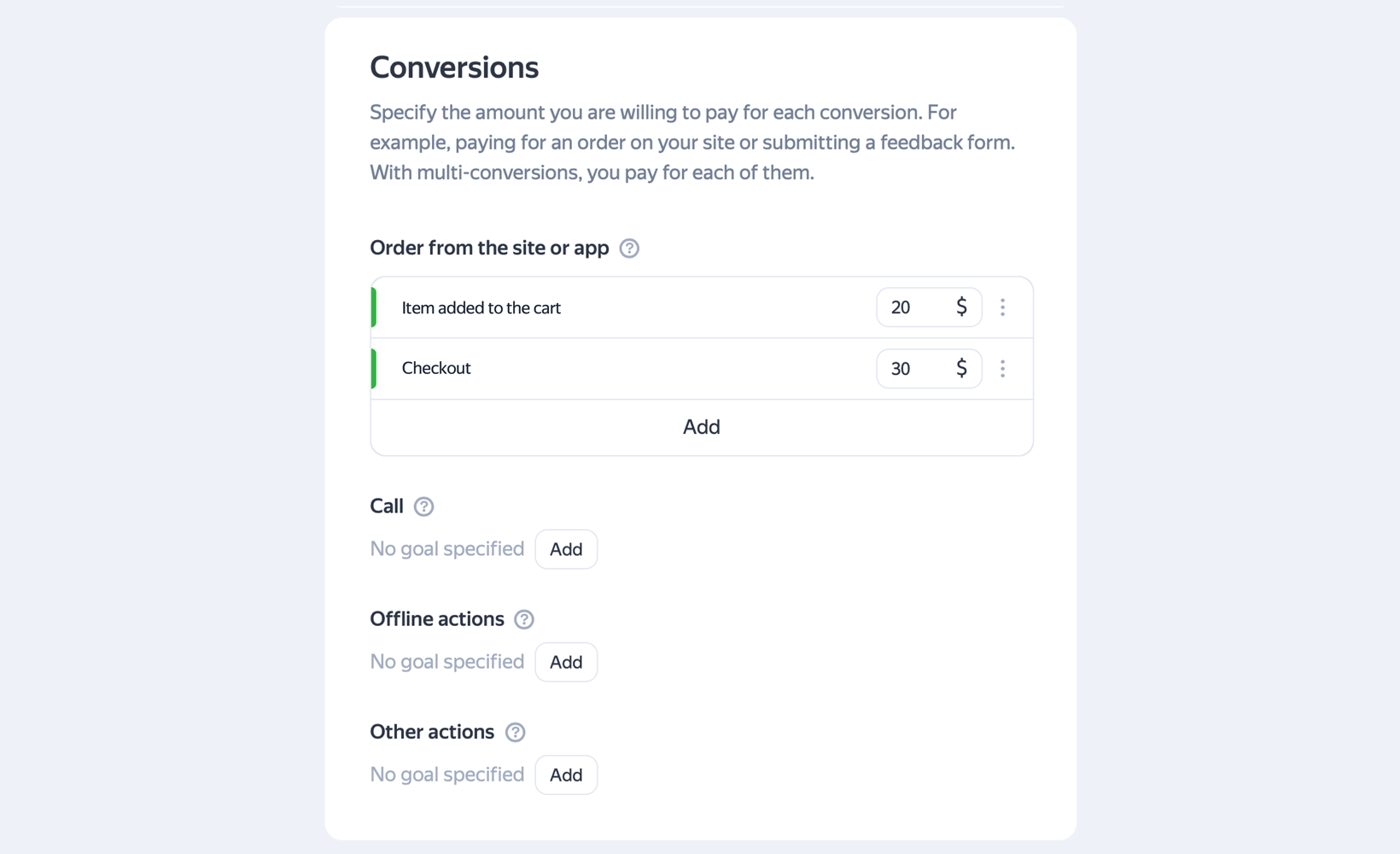This screenshot has width=1400, height=854.
Task: Click the Conversions section heading
Action: pyautogui.click(x=454, y=67)
